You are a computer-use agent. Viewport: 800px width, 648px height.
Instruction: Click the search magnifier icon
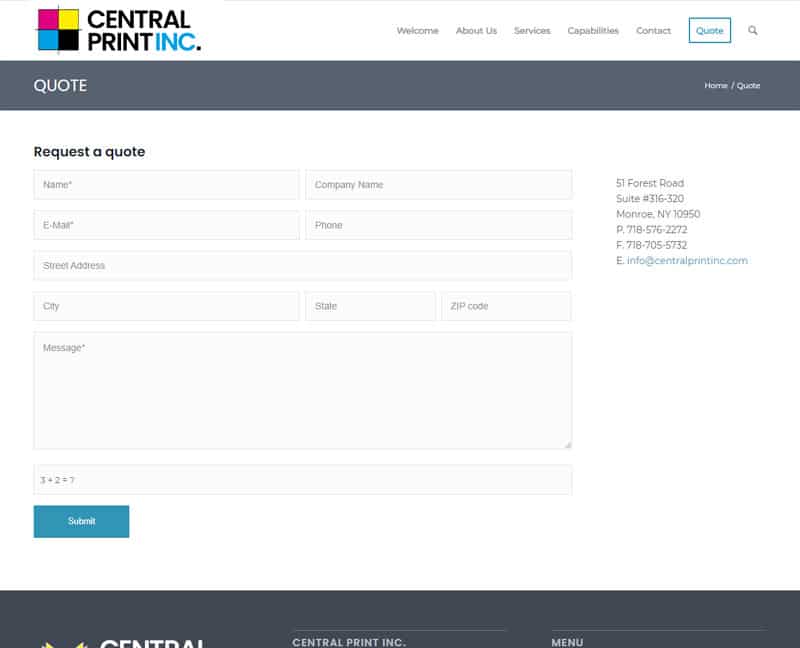752,31
